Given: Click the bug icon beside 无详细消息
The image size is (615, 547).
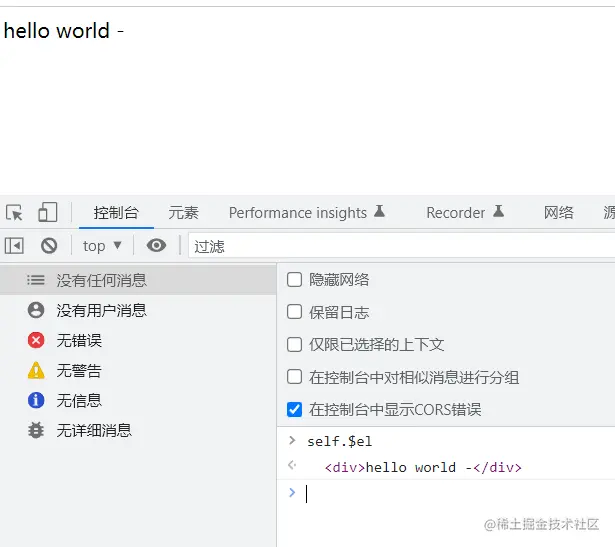Looking at the screenshot, I should click(x=36, y=430).
